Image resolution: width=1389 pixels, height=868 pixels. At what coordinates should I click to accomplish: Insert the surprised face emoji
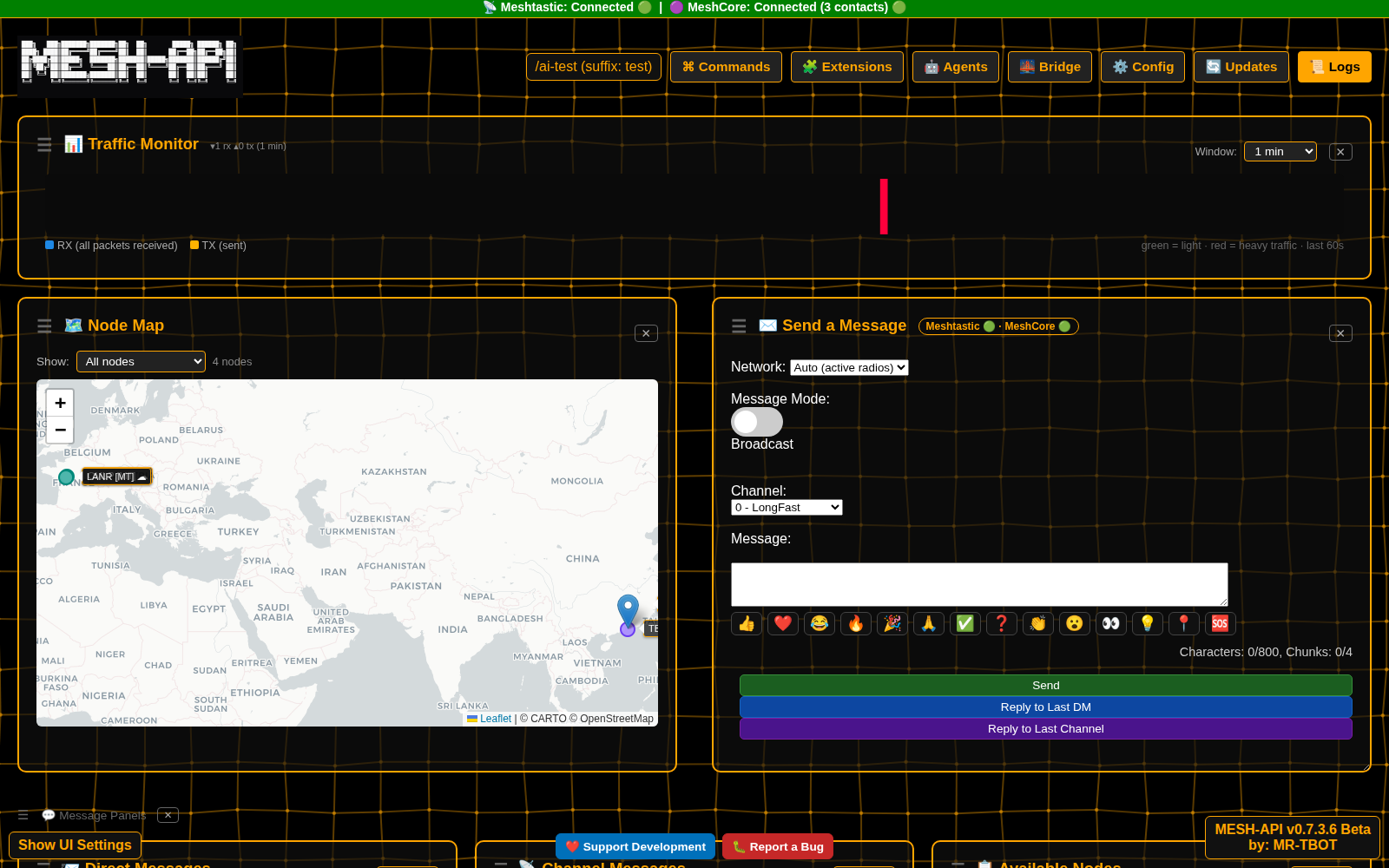[x=1075, y=623]
